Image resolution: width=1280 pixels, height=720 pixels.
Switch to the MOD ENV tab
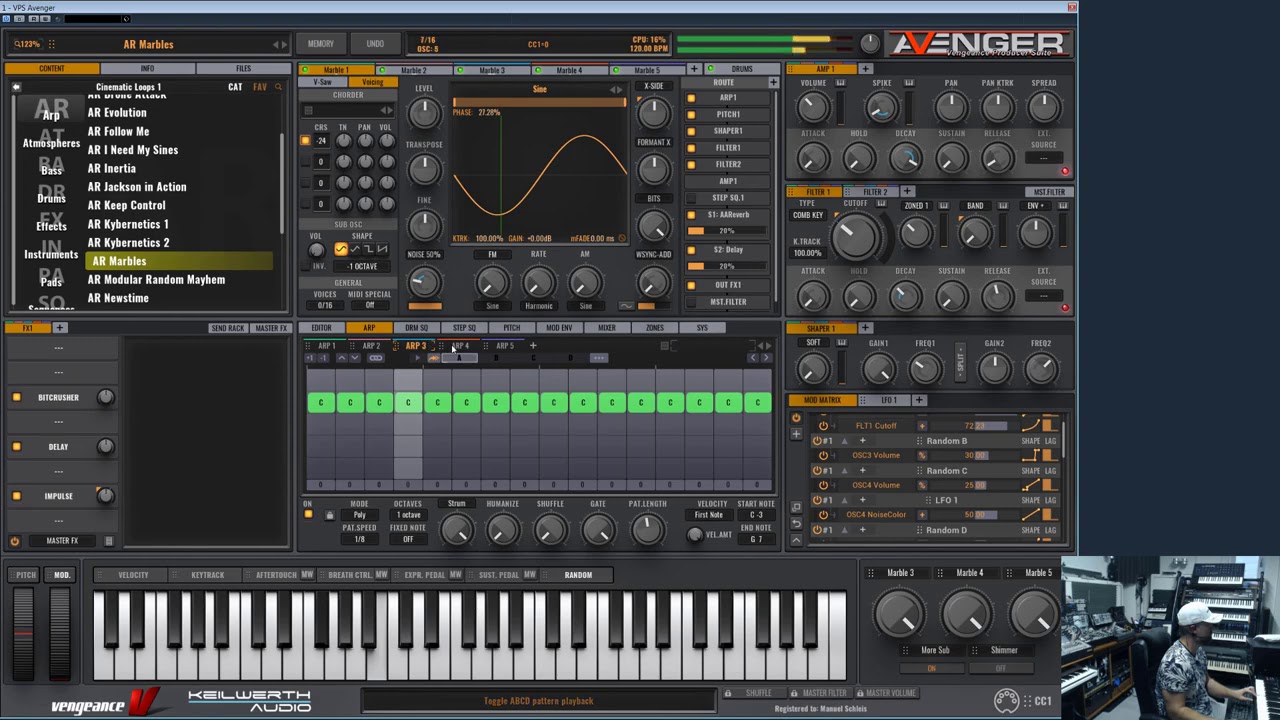pos(559,328)
